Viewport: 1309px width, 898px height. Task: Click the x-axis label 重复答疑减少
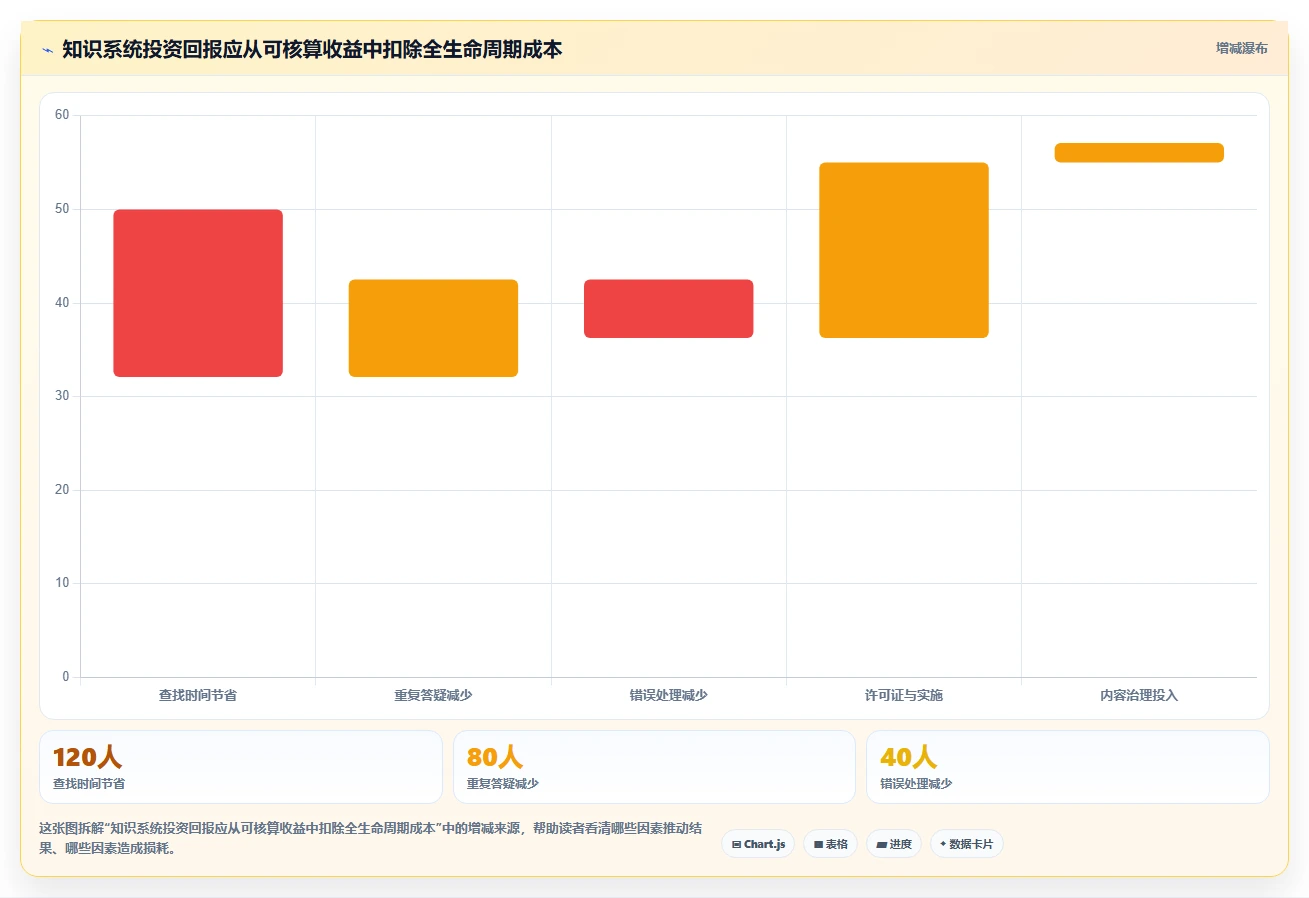(433, 695)
